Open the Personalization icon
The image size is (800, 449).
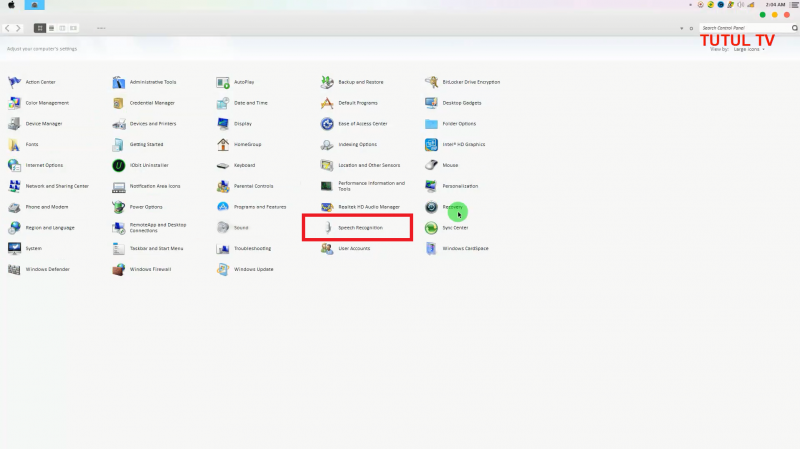coord(431,186)
